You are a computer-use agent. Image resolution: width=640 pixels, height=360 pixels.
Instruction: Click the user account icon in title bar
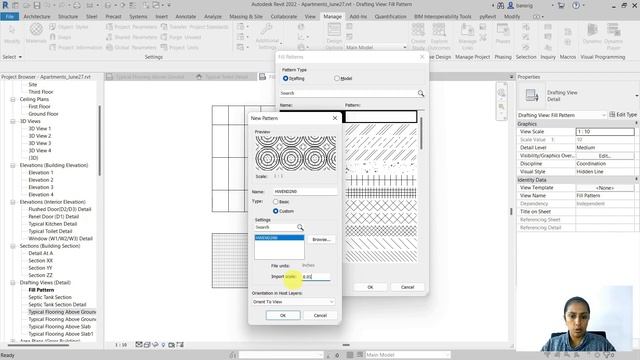pos(511,5)
